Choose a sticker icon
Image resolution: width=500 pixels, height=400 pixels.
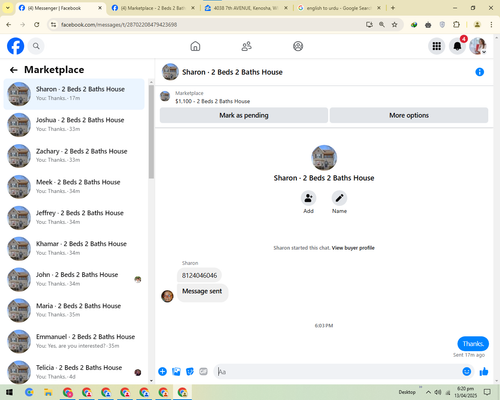click(x=190, y=371)
